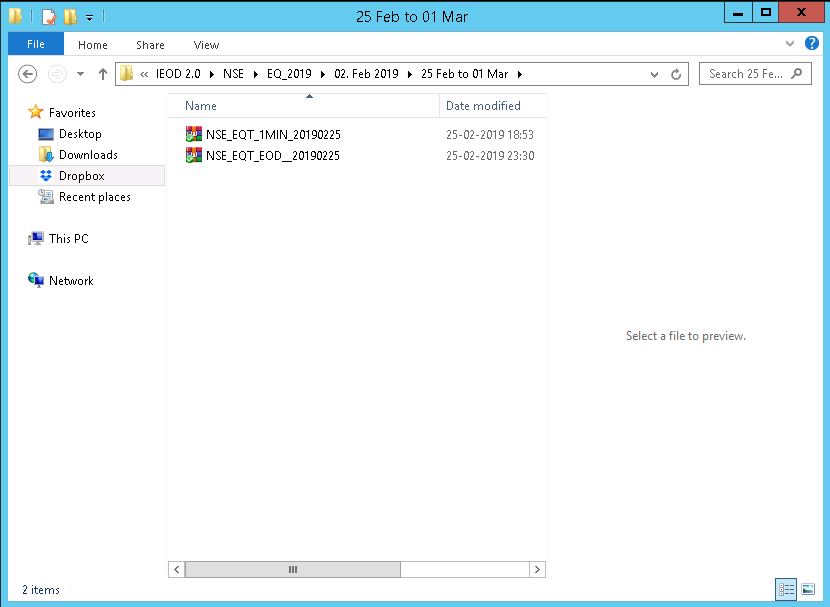Screen dimensions: 830x607
Task: Expand arrow after IEOD 2.0 breadcrumb
Action: click(x=212, y=74)
